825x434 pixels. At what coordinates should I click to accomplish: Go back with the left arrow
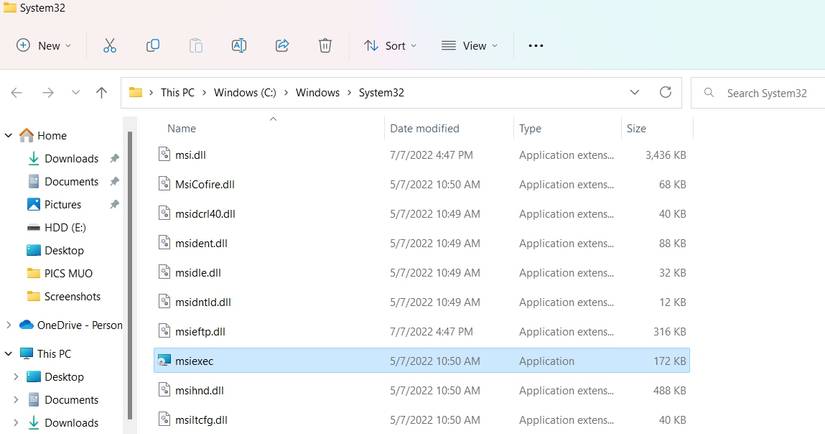(17, 93)
